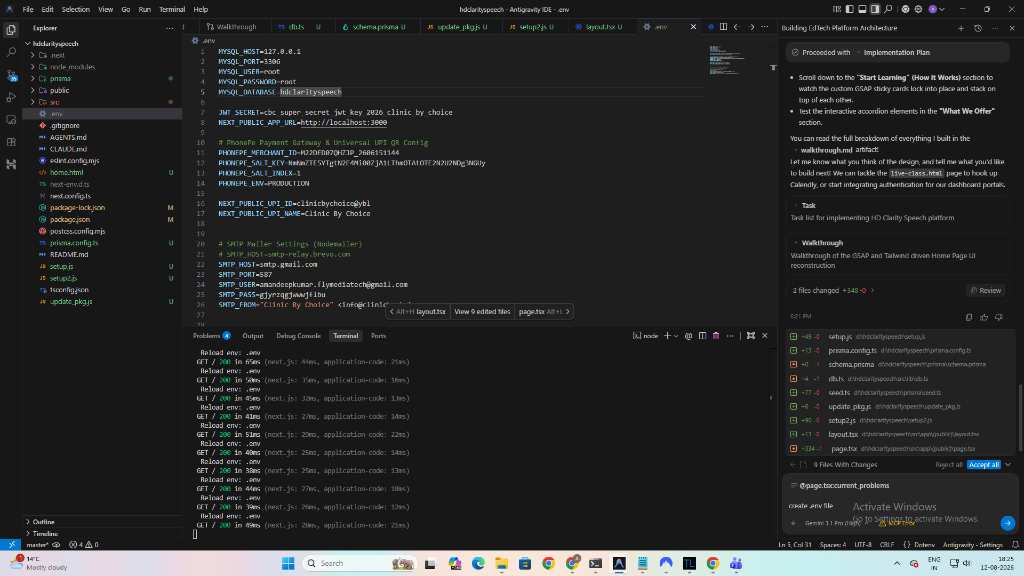Click the Accept all button

[984, 465]
